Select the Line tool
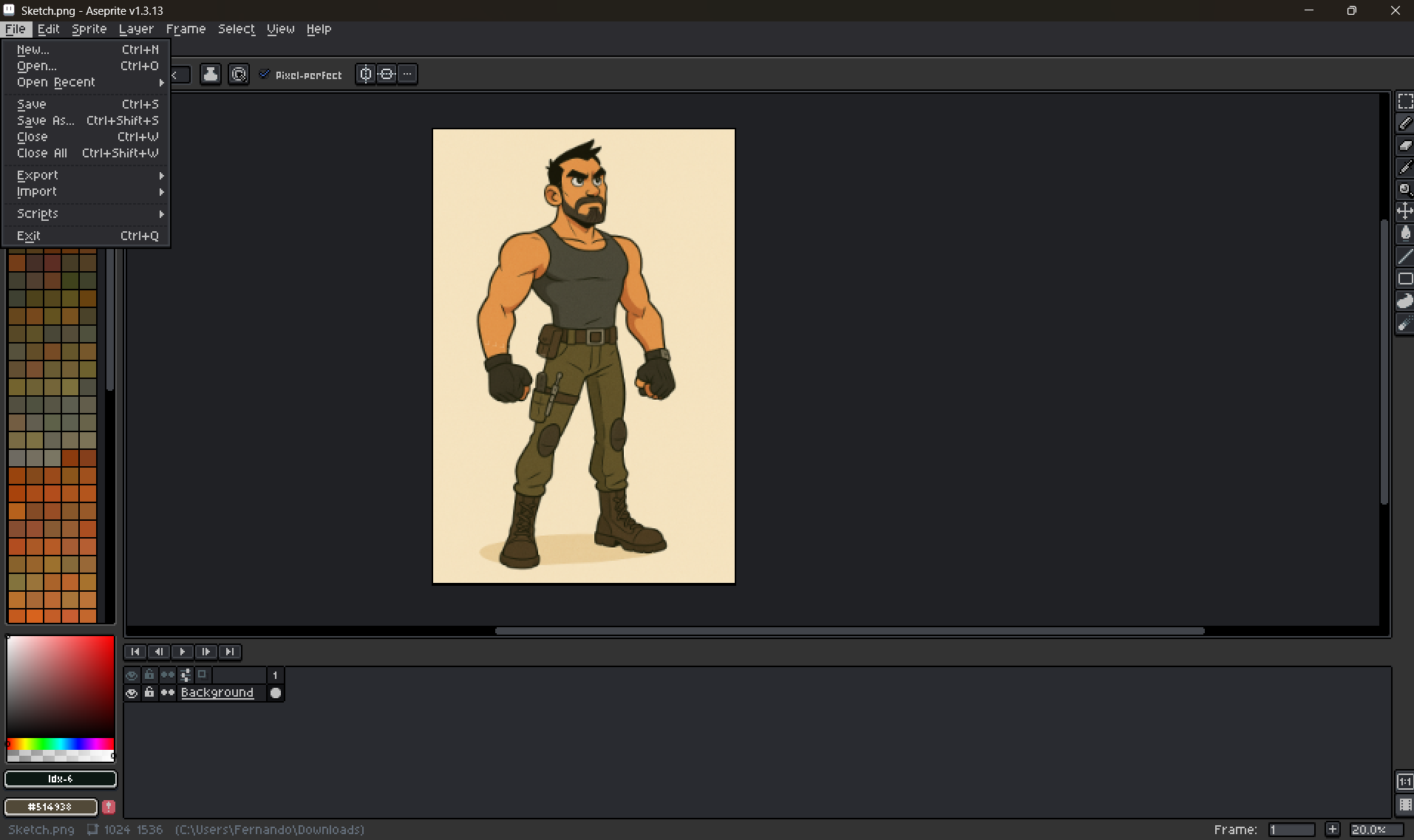The image size is (1414, 840). (1404, 256)
